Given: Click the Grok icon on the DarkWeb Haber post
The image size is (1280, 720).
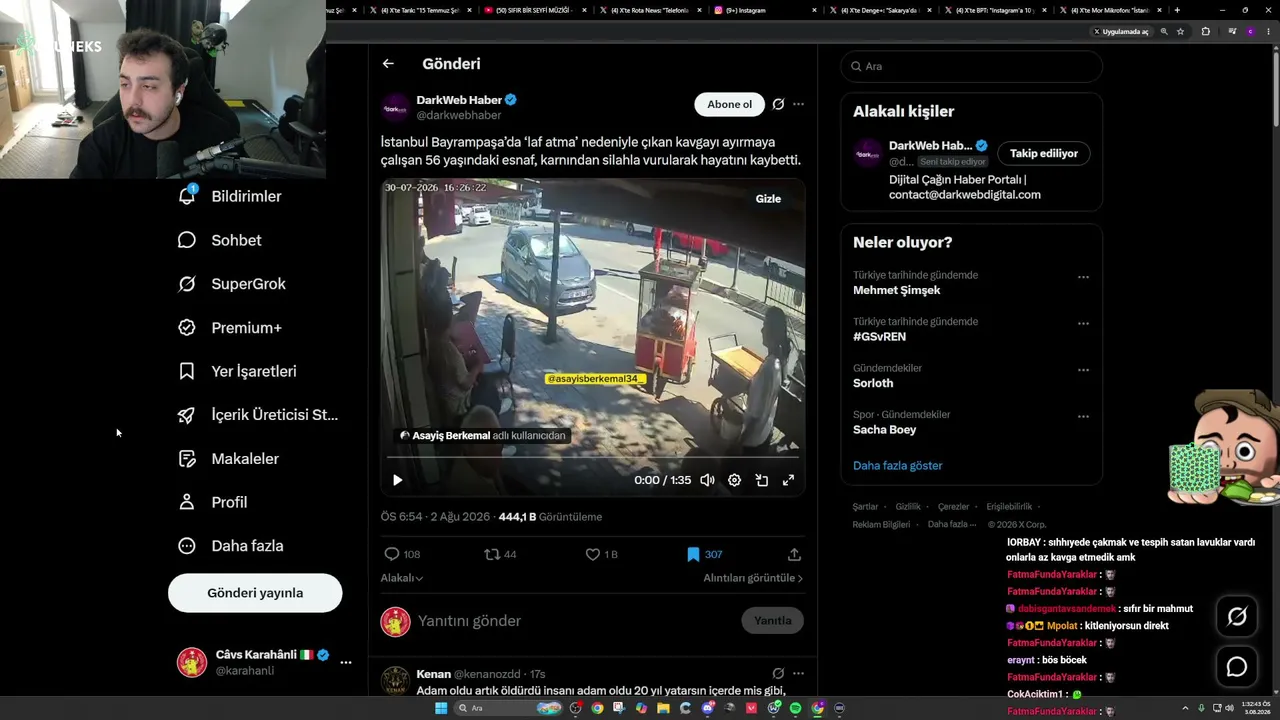Looking at the screenshot, I should click(778, 104).
